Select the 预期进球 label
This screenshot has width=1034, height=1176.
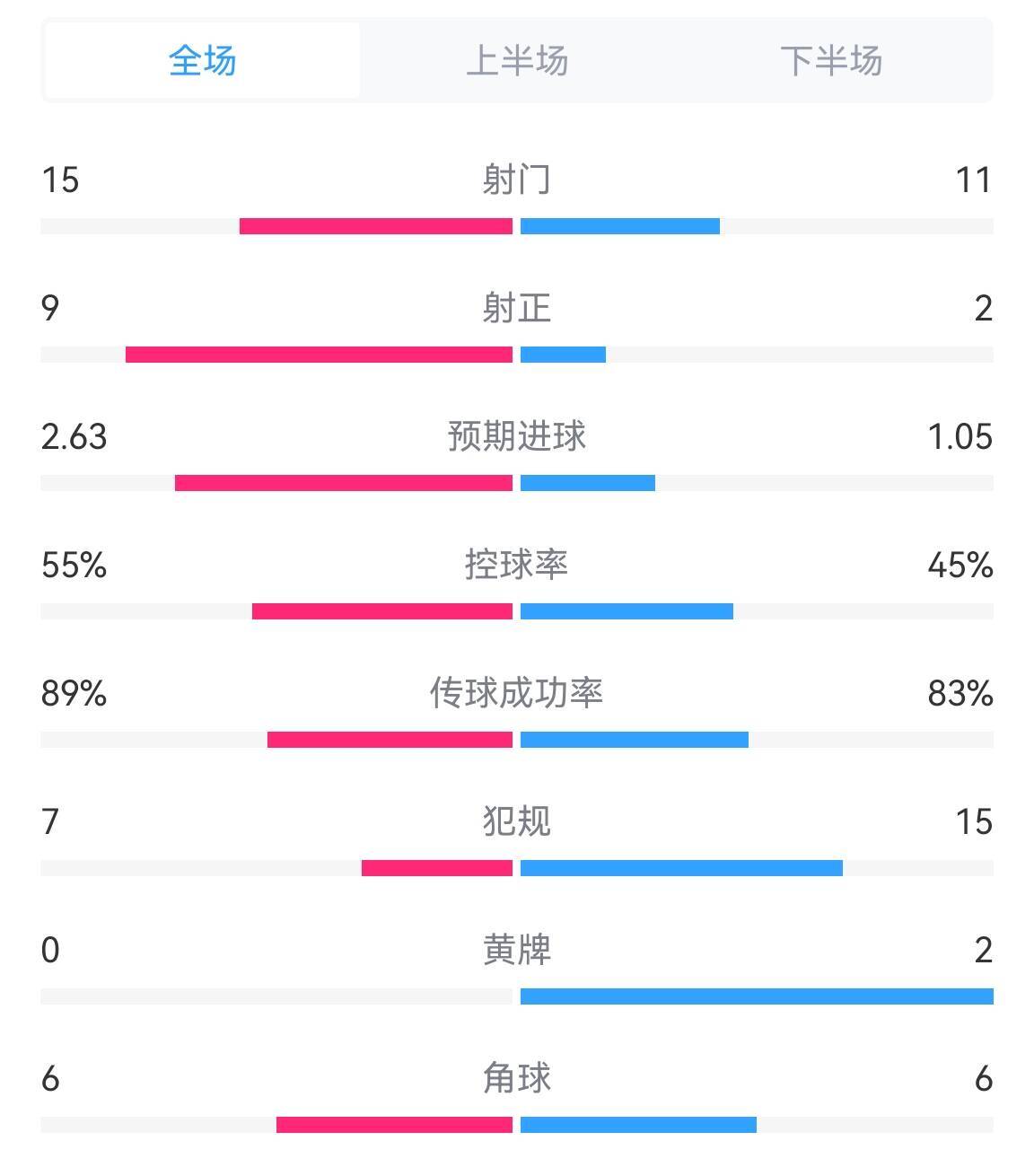516,436
